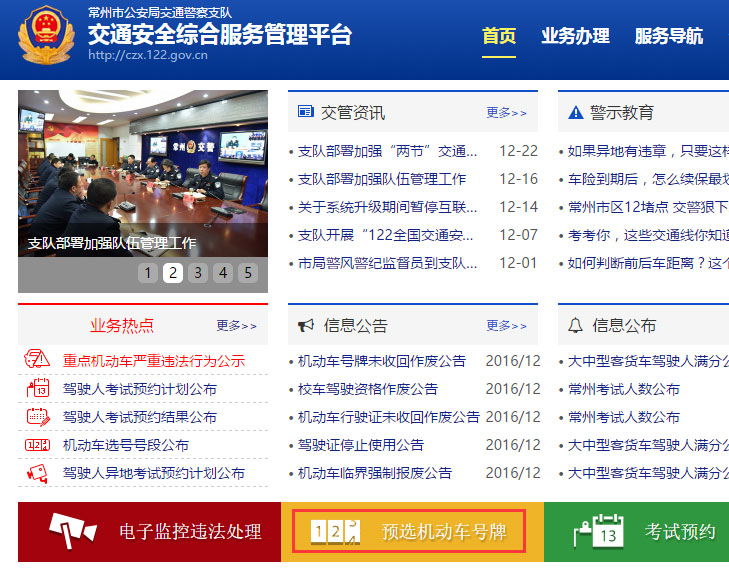This screenshot has width=729, height=578.
Task: Click icon beside 驾驶人异地考试预约计划公布
Action: click(x=37, y=473)
